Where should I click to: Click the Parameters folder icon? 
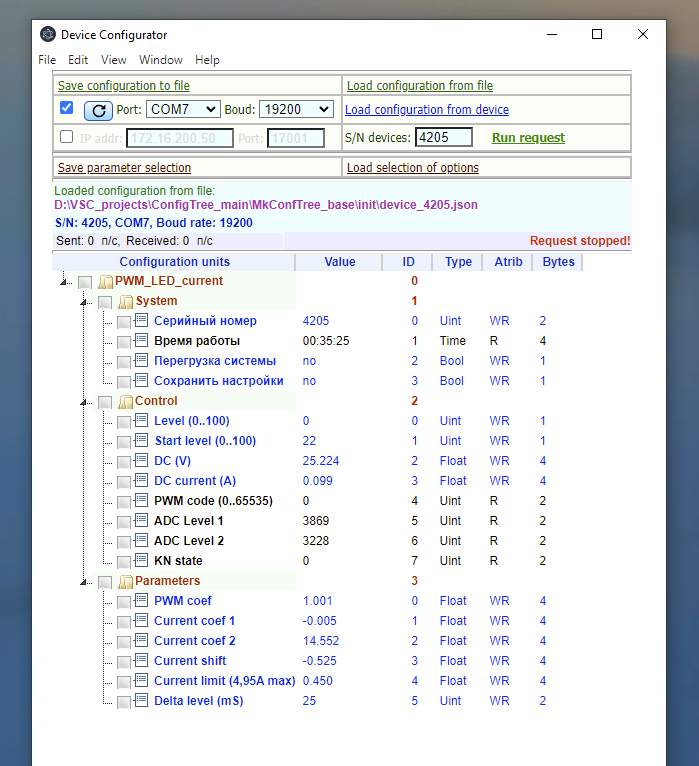[x=126, y=582]
